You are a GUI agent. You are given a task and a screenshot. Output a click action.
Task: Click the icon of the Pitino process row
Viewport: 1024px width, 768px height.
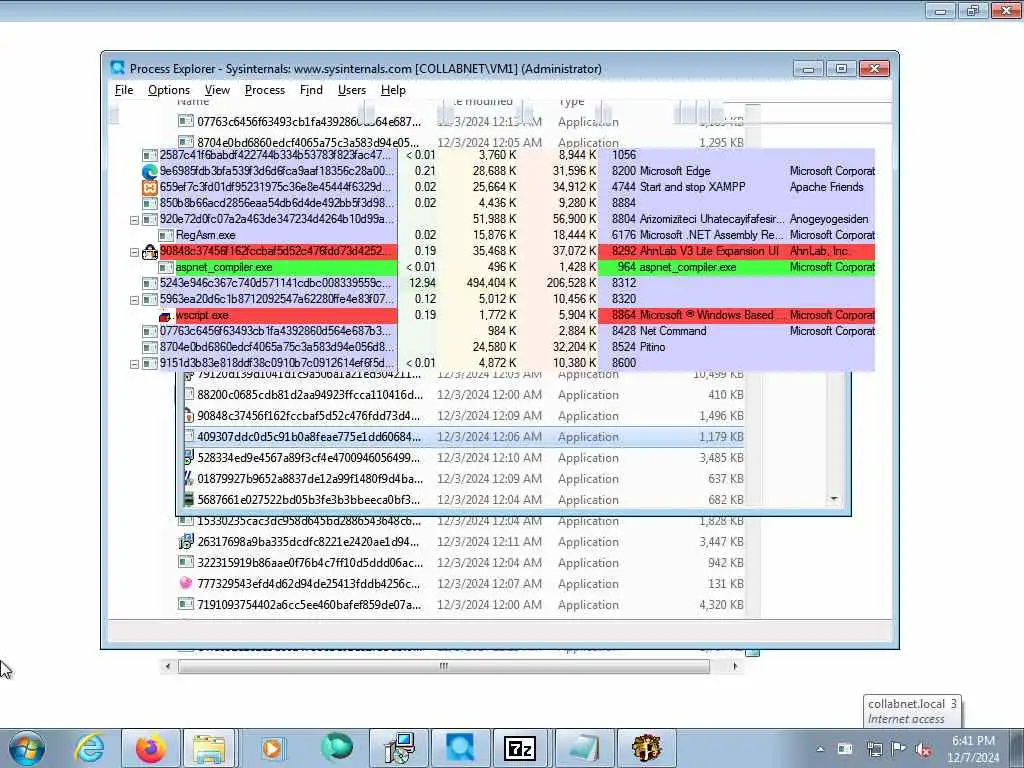pyautogui.click(x=150, y=347)
